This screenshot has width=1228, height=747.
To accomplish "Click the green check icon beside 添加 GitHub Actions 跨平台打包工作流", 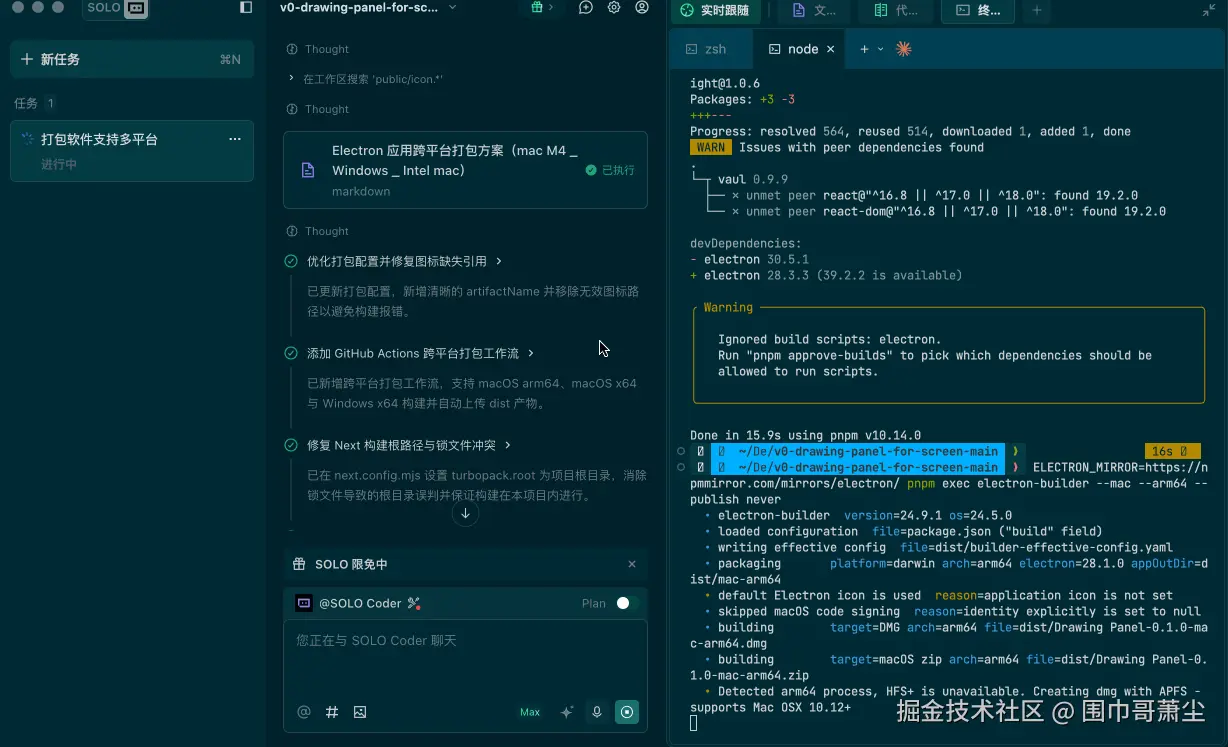I will click(291, 353).
